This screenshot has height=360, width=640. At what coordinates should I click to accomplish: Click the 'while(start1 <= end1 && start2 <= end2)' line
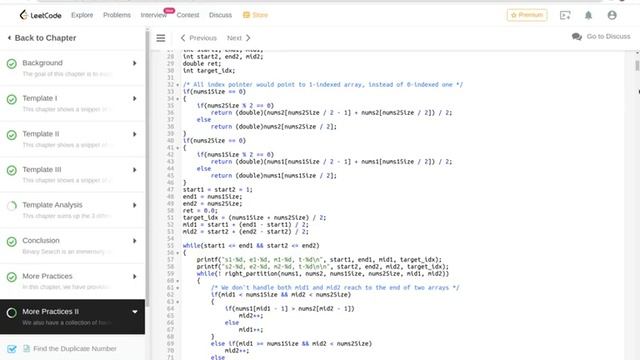pos(251,246)
